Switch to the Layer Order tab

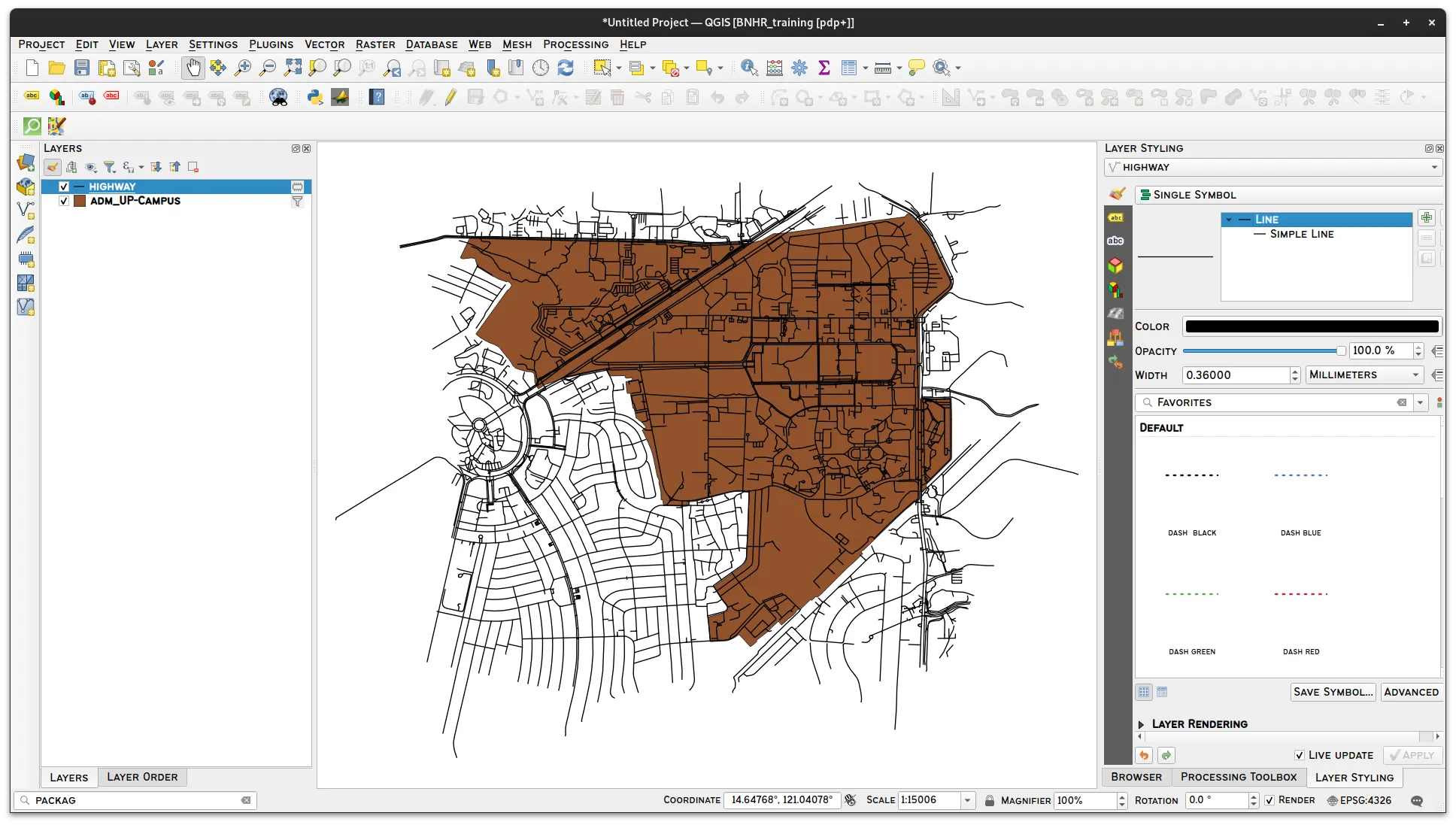[x=142, y=777]
